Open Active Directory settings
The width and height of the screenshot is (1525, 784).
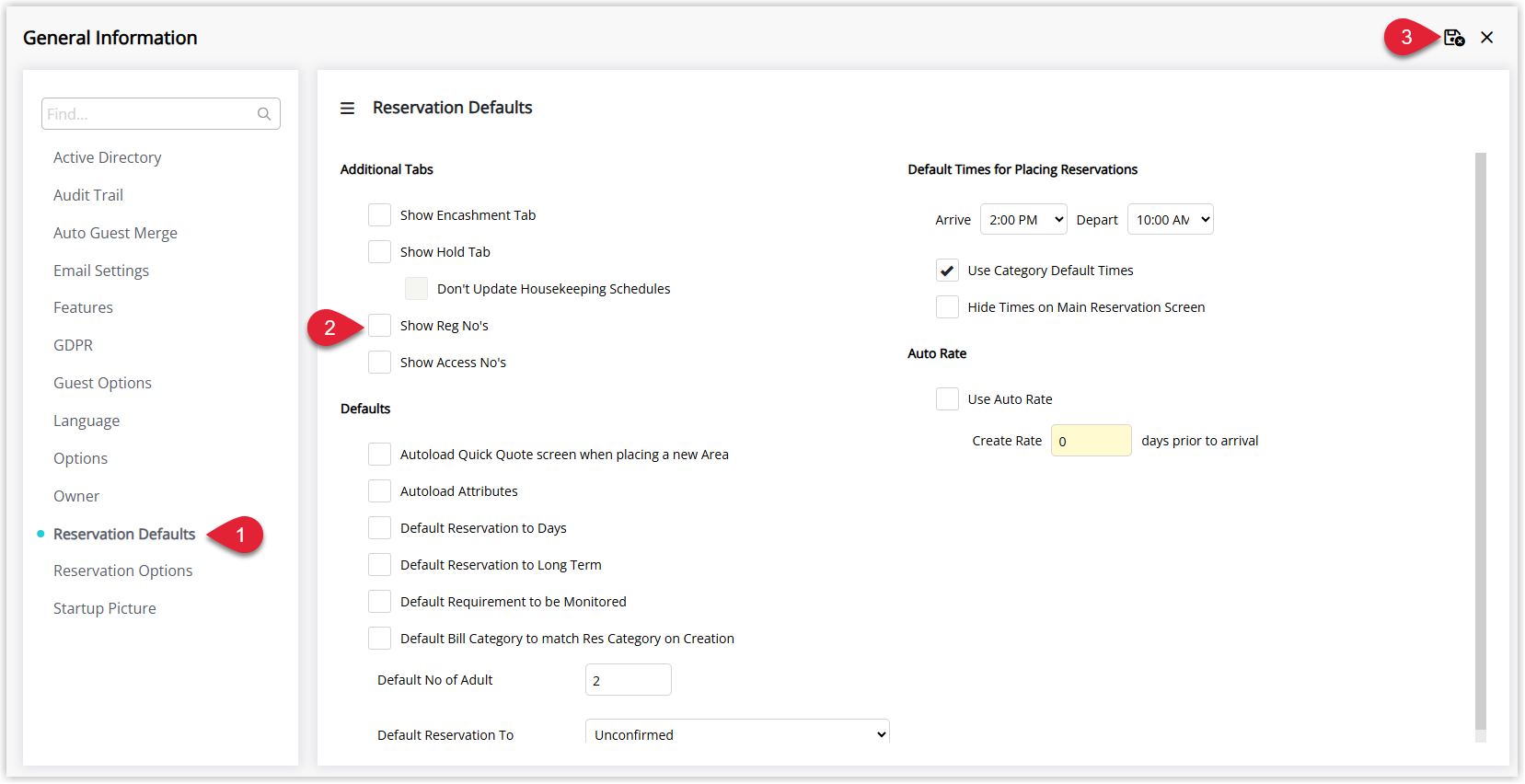click(x=107, y=157)
